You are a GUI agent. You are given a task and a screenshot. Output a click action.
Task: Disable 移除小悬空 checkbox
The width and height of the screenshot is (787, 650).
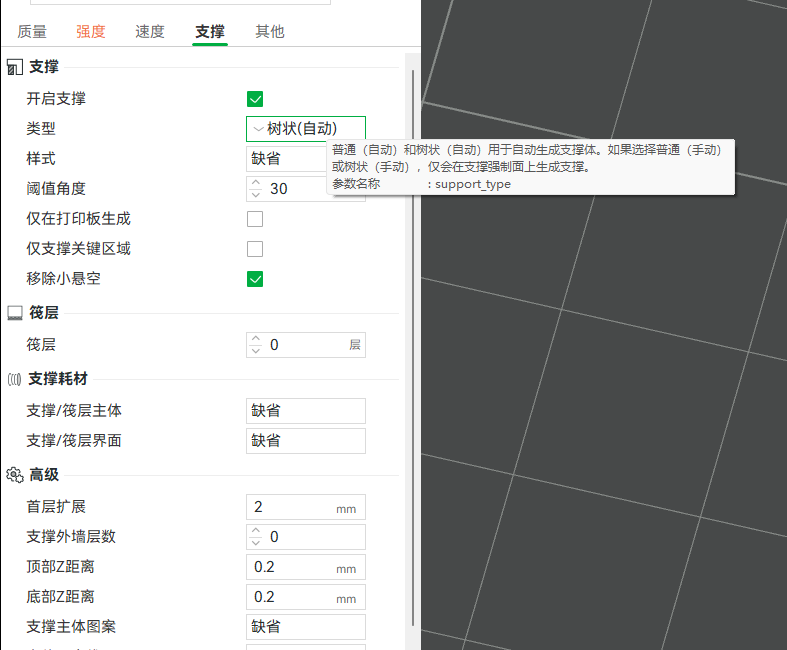point(255,279)
